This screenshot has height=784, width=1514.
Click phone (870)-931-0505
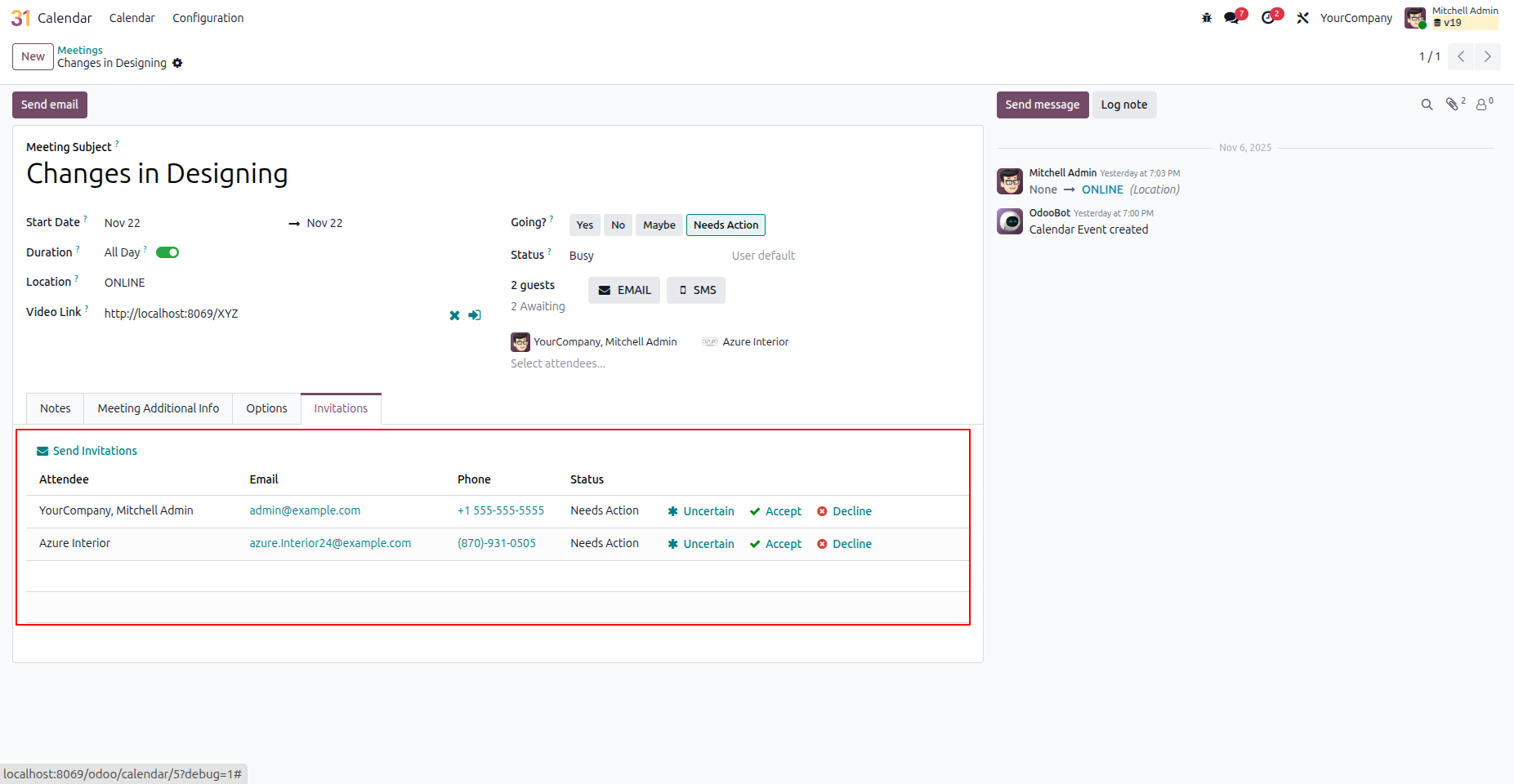click(497, 543)
